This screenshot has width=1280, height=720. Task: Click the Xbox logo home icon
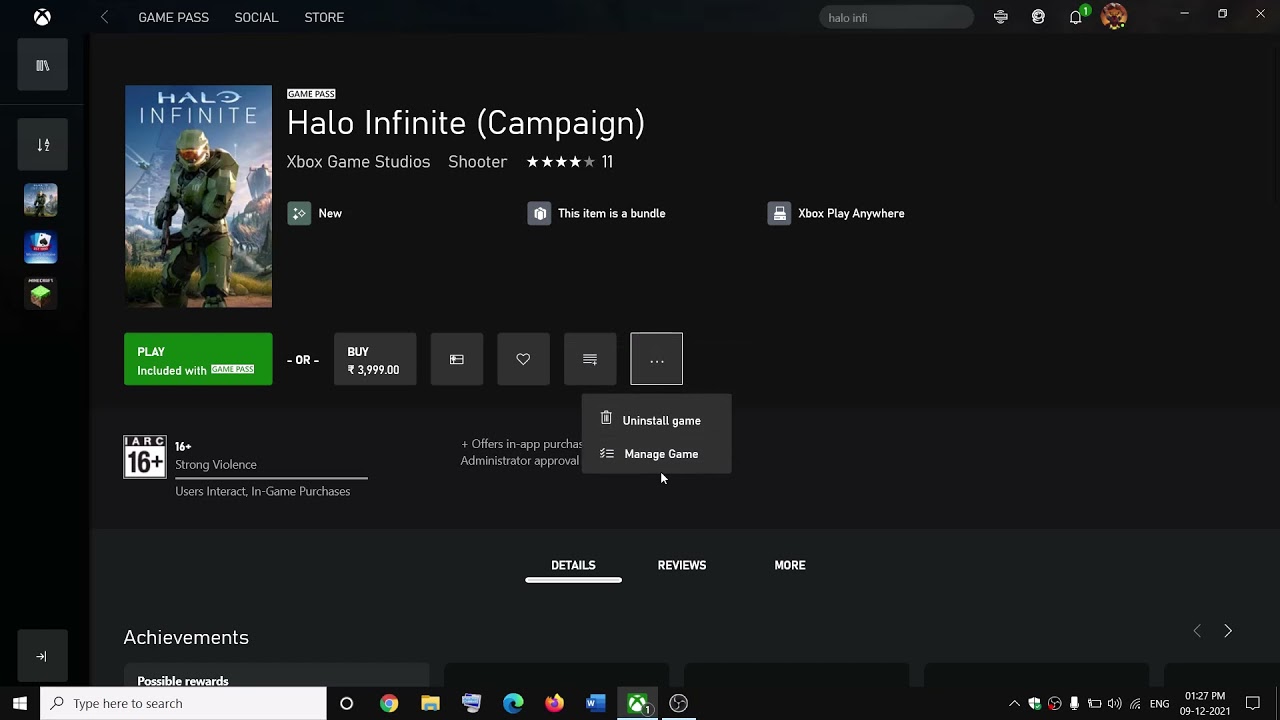point(43,17)
